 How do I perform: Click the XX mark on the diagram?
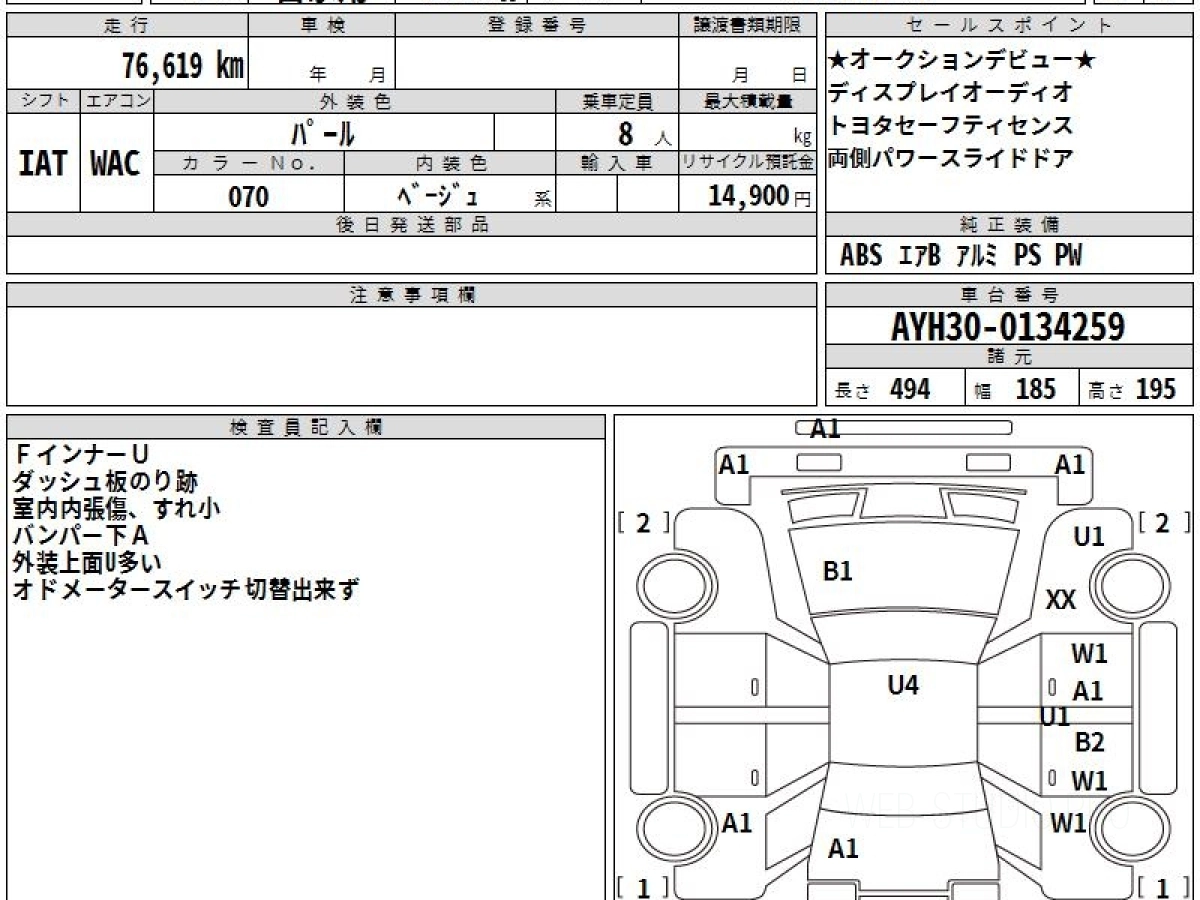[x=1061, y=600]
